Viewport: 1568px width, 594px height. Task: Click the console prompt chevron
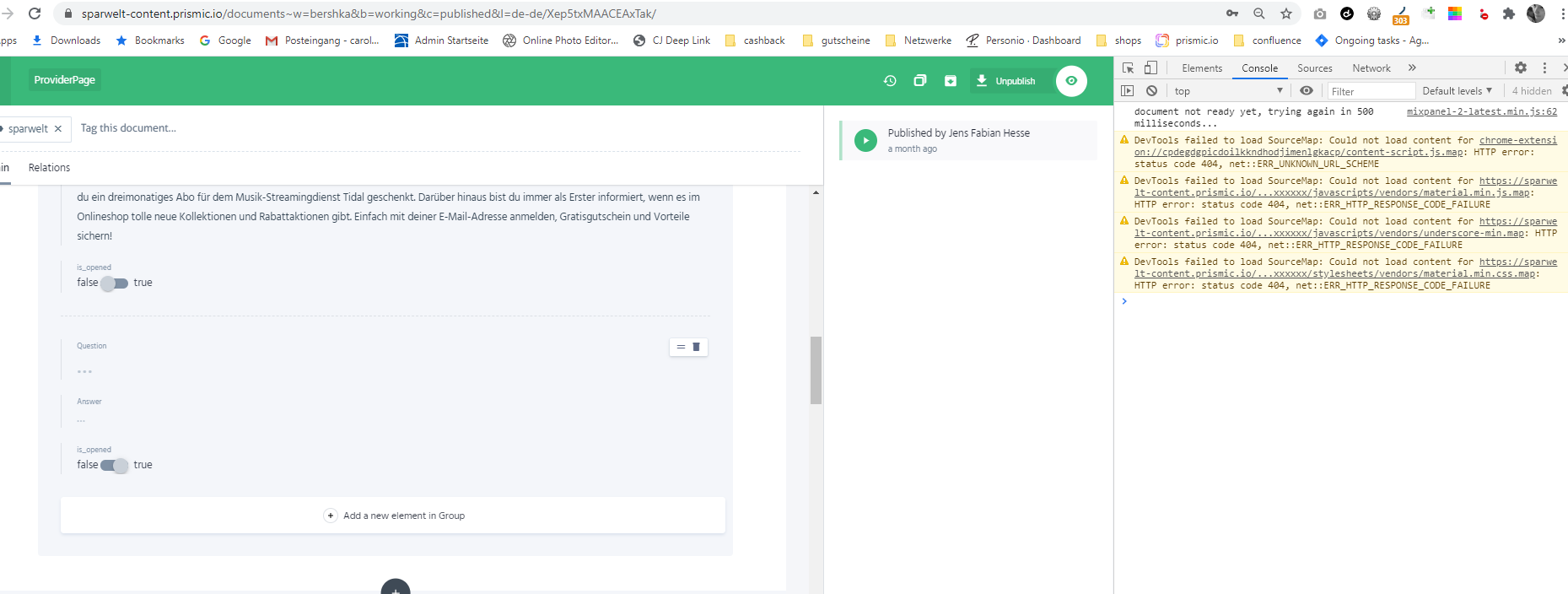click(1124, 301)
